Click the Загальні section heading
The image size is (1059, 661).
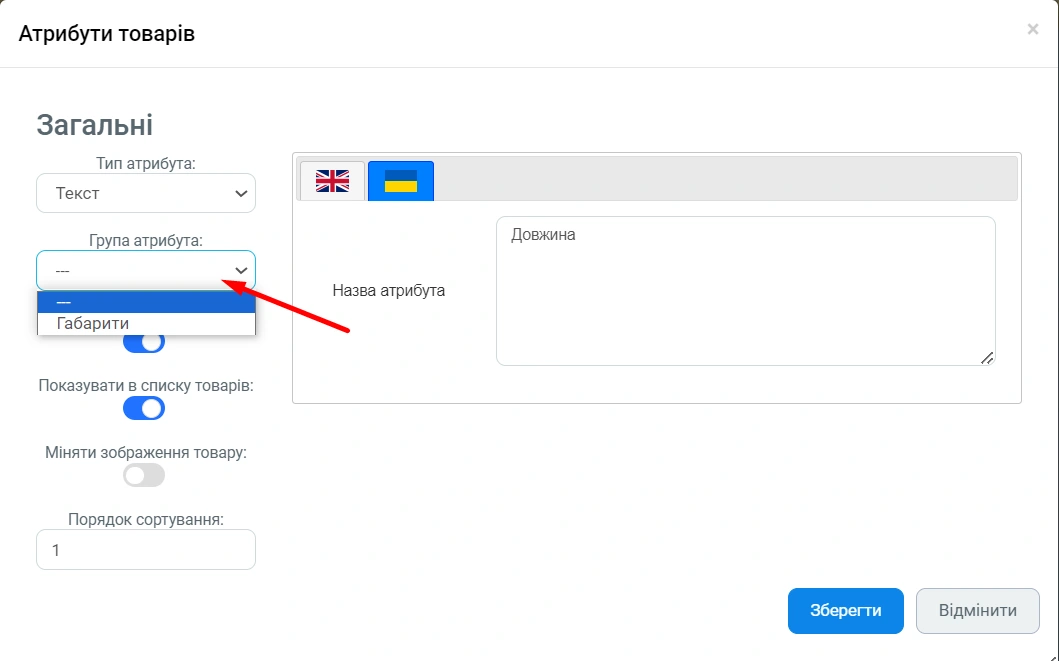[94, 125]
